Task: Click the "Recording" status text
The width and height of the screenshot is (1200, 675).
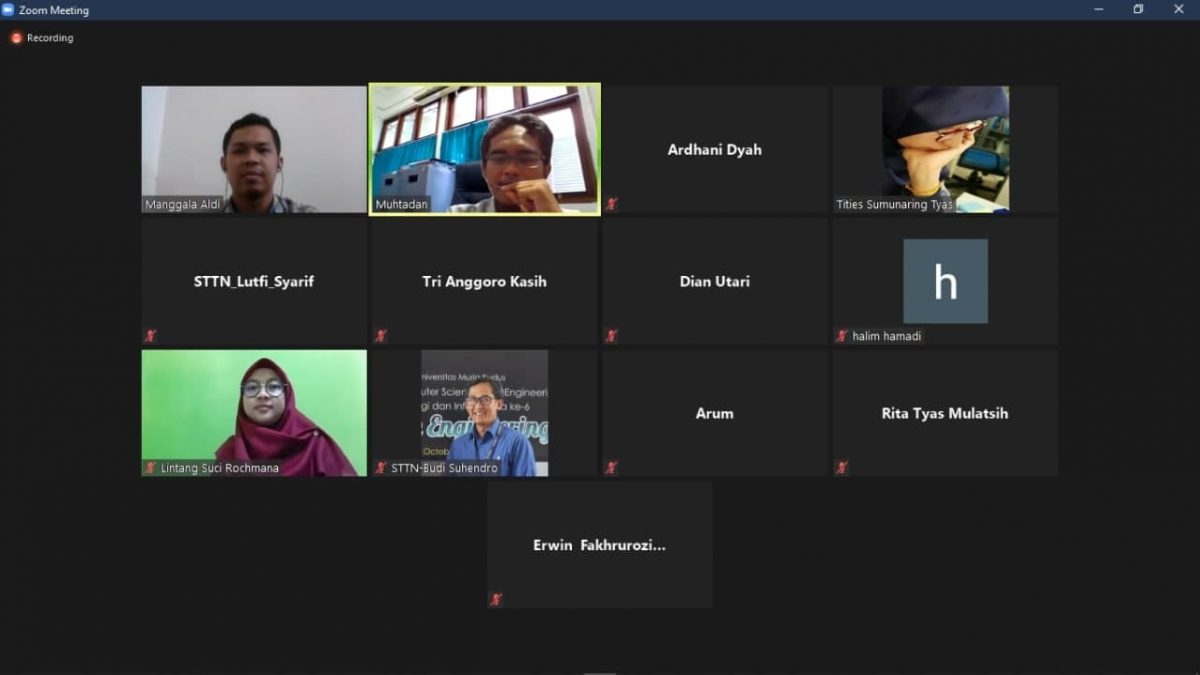Action: click(50, 38)
